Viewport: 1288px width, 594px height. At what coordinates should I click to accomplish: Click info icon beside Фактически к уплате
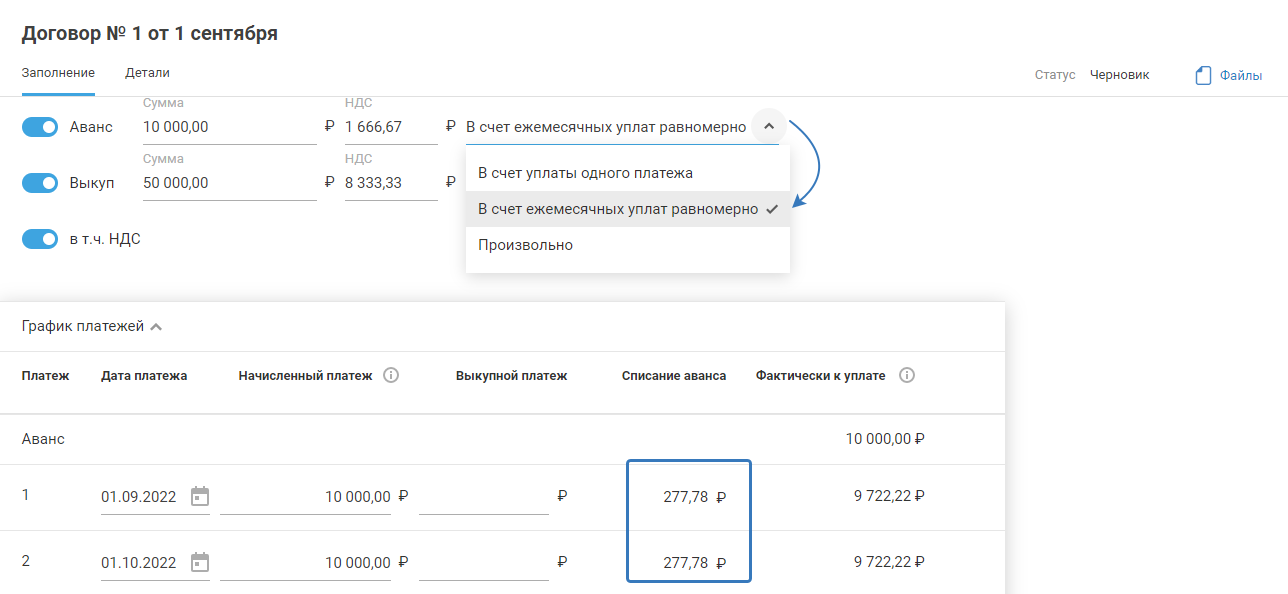point(907,376)
